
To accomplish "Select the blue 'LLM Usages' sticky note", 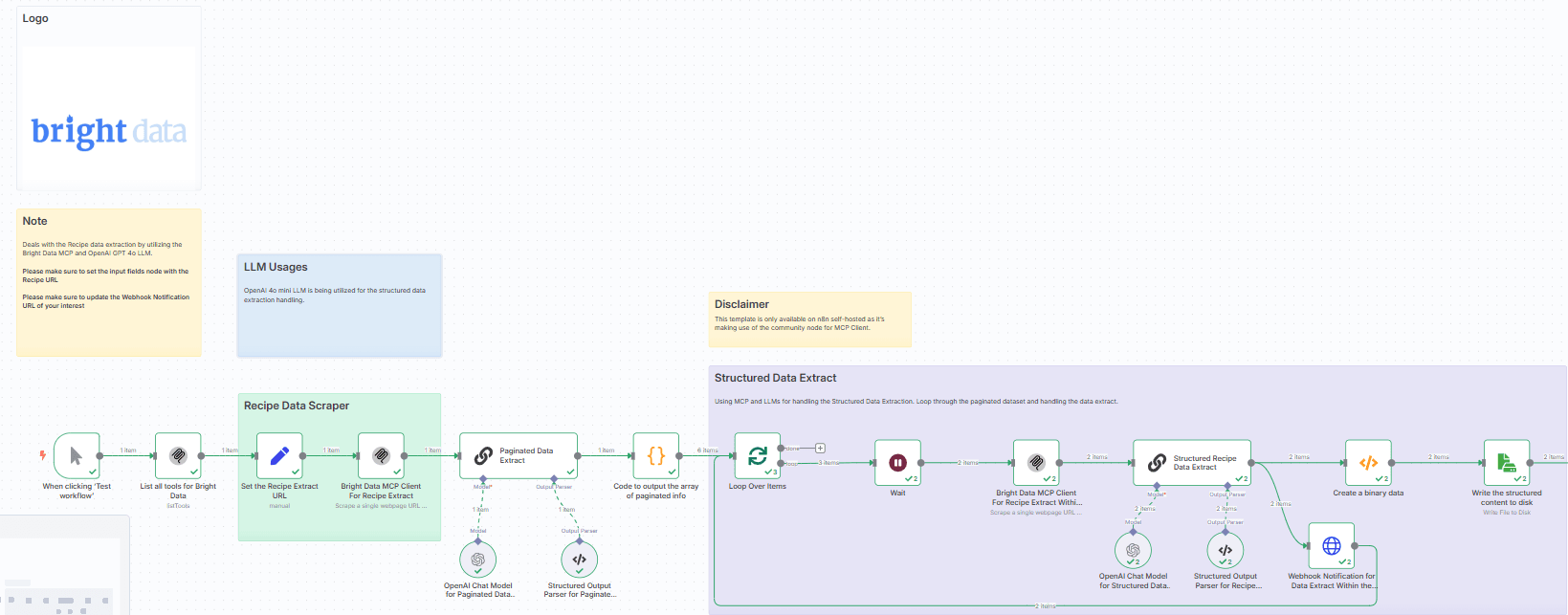I will tap(340, 306).
